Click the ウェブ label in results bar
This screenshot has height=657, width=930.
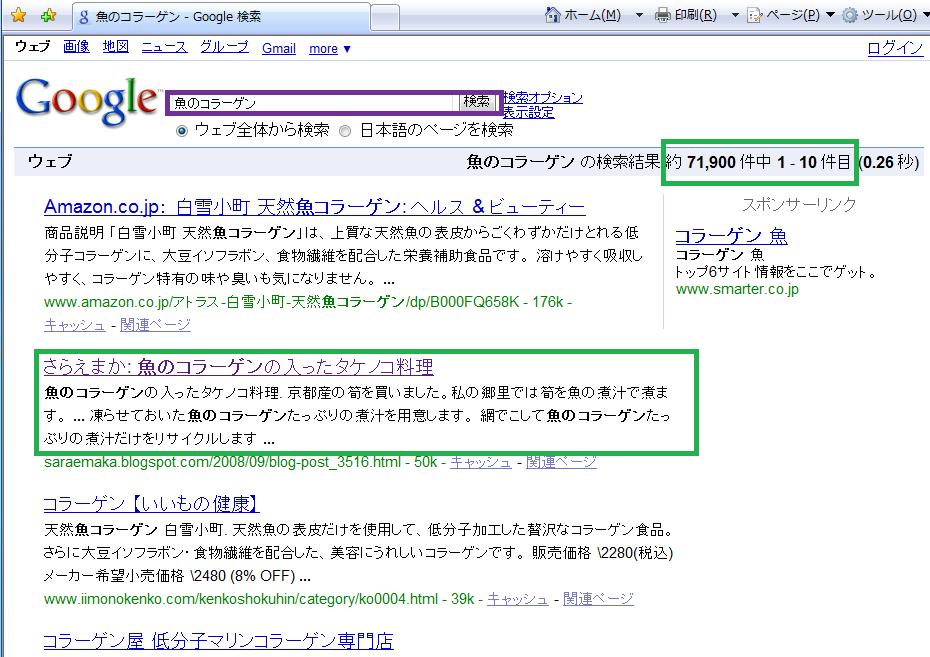pyautogui.click(x=50, y=161)
